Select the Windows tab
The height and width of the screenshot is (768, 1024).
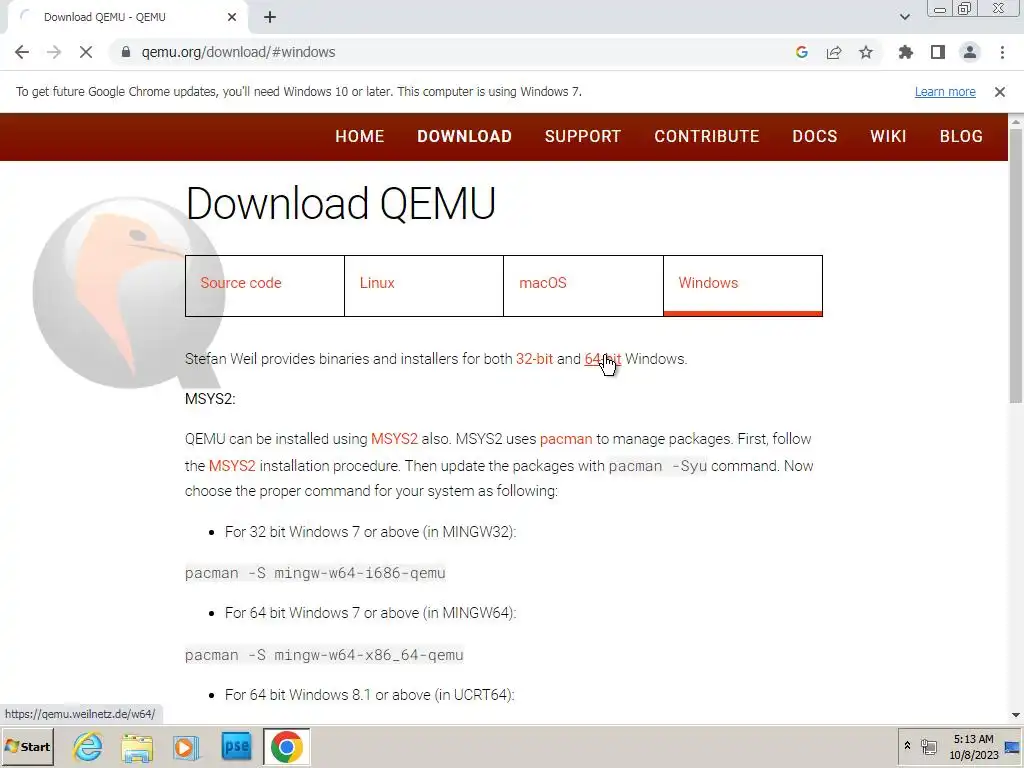(743, 286)
